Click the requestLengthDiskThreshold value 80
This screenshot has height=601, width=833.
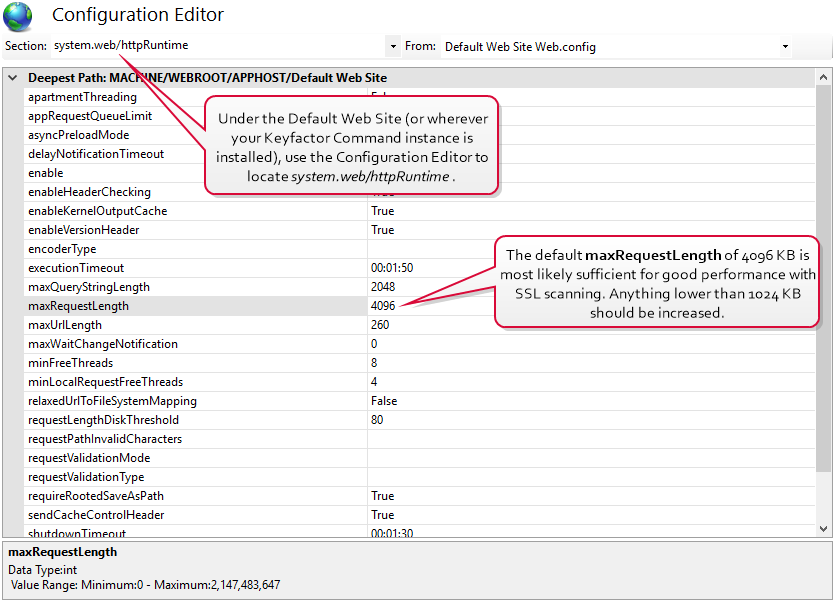[377, 420]
